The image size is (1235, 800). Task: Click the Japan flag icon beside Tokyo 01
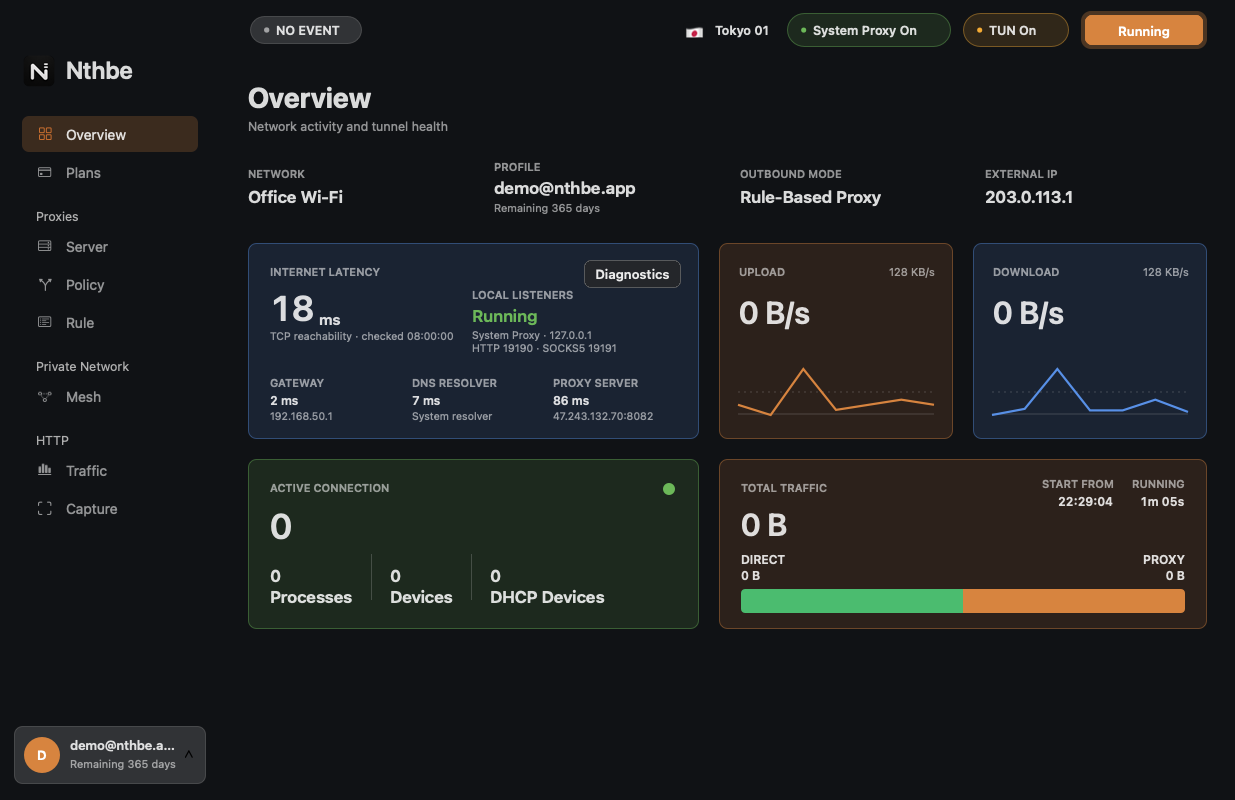click(x=694, y=31)
